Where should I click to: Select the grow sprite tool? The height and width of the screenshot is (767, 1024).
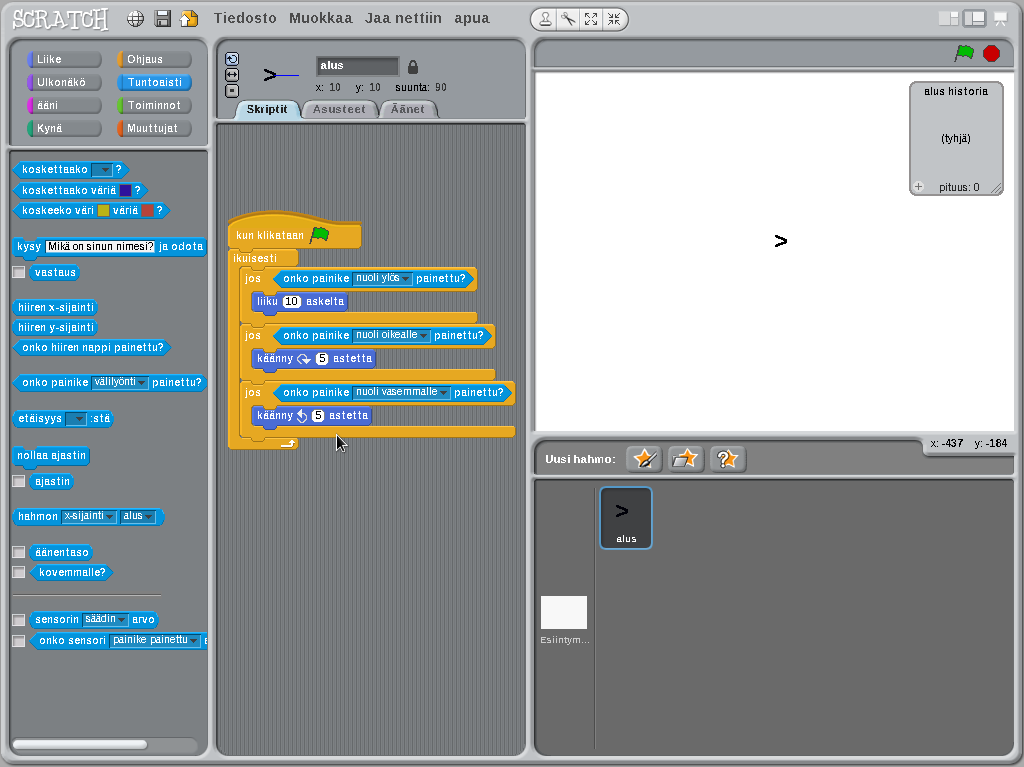pos(591,20)
